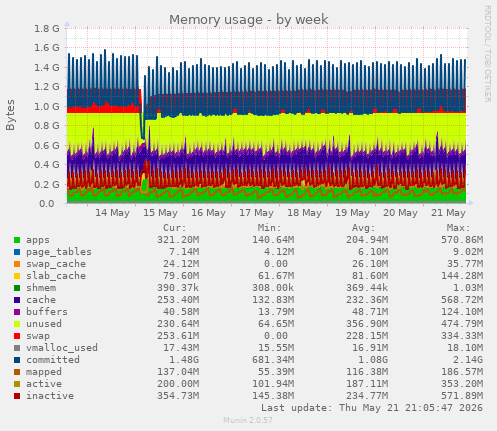Click the dark green shmem legend swatch
This screenshot has height=431, width=497.
point(17,288)
